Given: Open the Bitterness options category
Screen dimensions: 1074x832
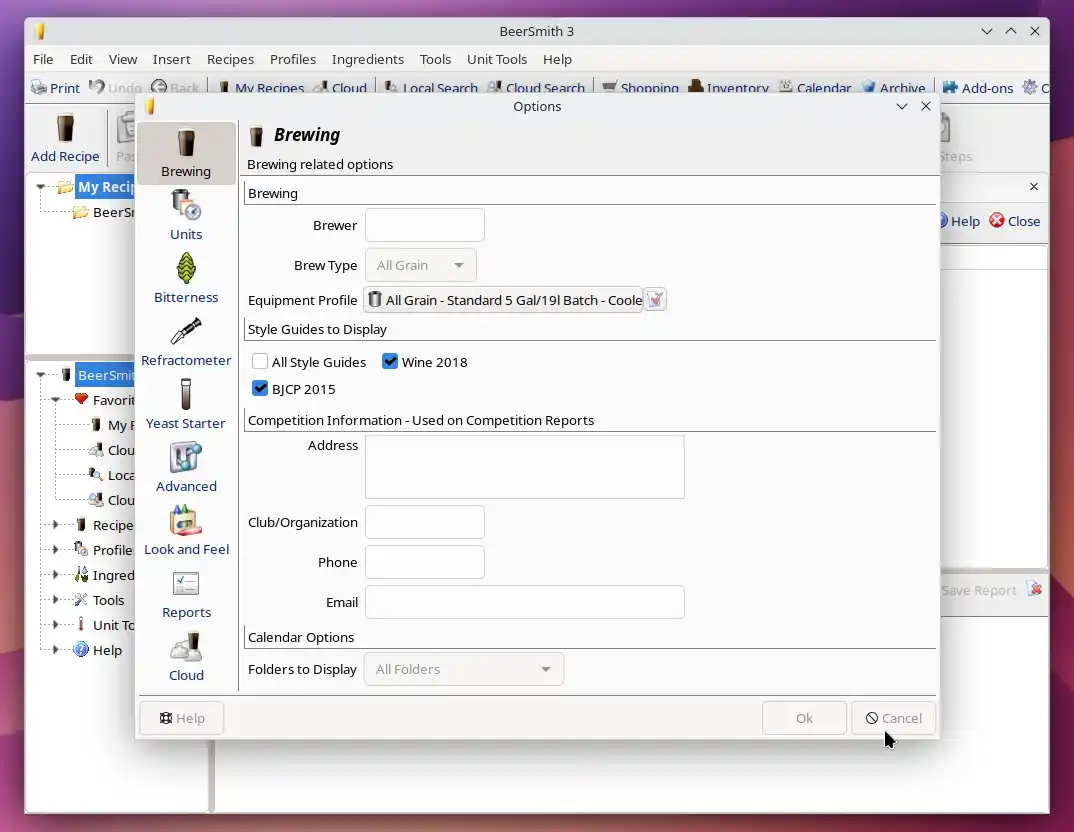Looking at the screenshot, I should click(x=186, y=279).
